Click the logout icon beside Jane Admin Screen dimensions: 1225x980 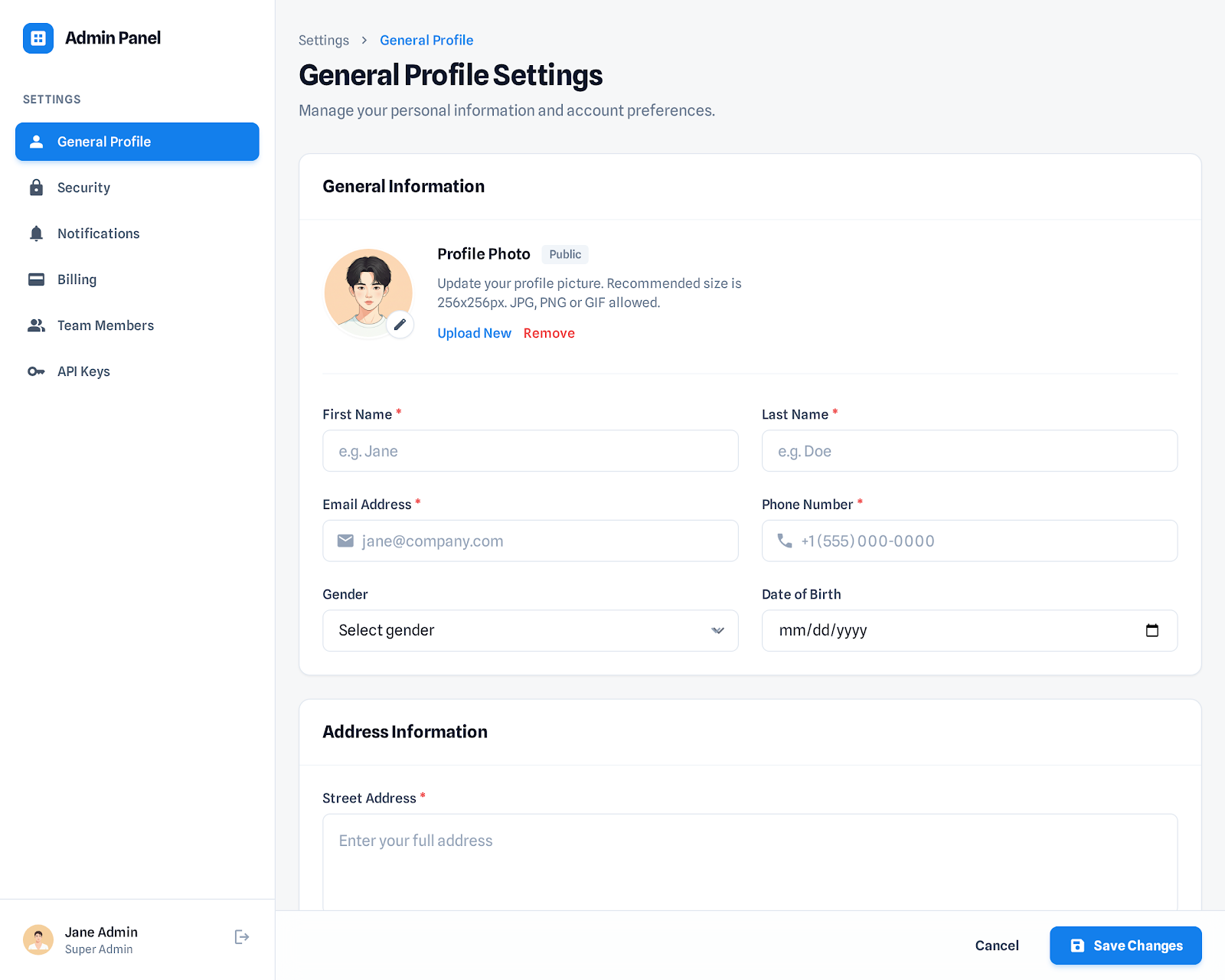[x=242, y=937]
